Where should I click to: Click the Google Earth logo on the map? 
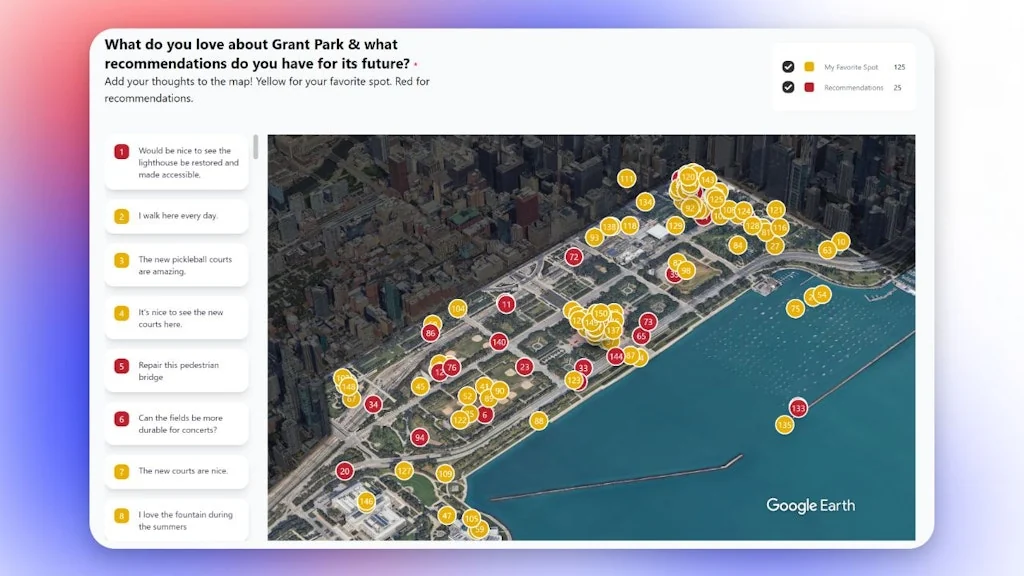(x=810, y=505)
